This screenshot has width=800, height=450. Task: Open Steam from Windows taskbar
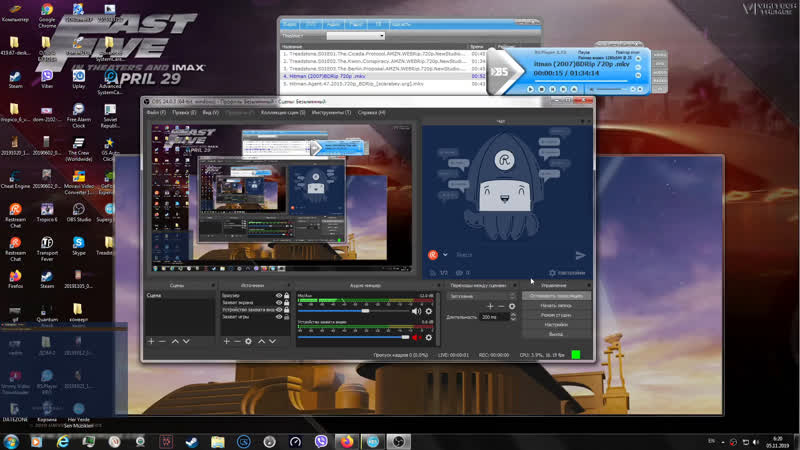point(192,441)
